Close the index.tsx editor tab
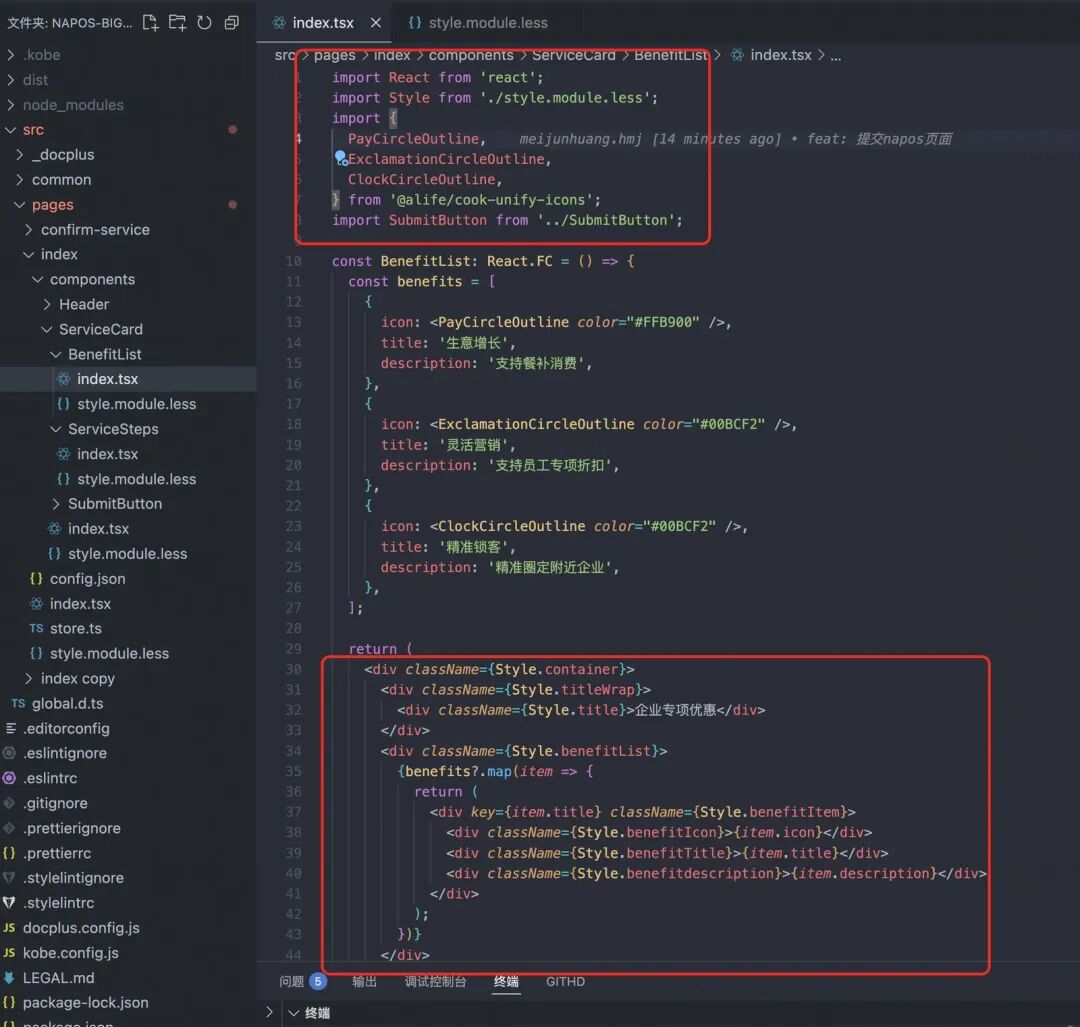The image size is (1080, 1027). 374,22
